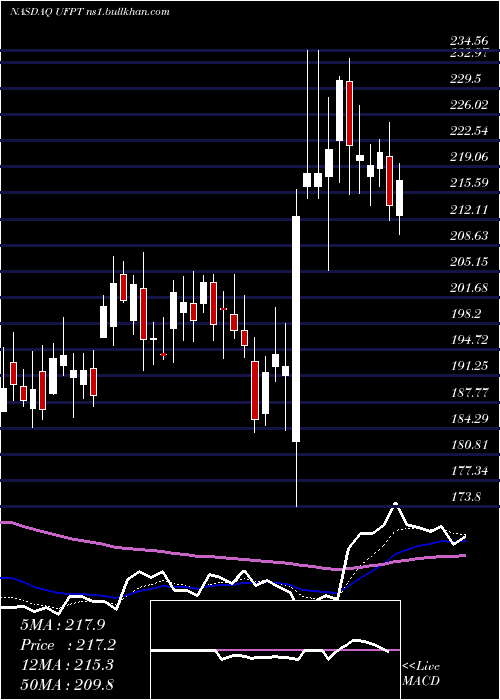Click the Price : 217.2 readout
Screen dimensions: 500x700
(68, 645)
